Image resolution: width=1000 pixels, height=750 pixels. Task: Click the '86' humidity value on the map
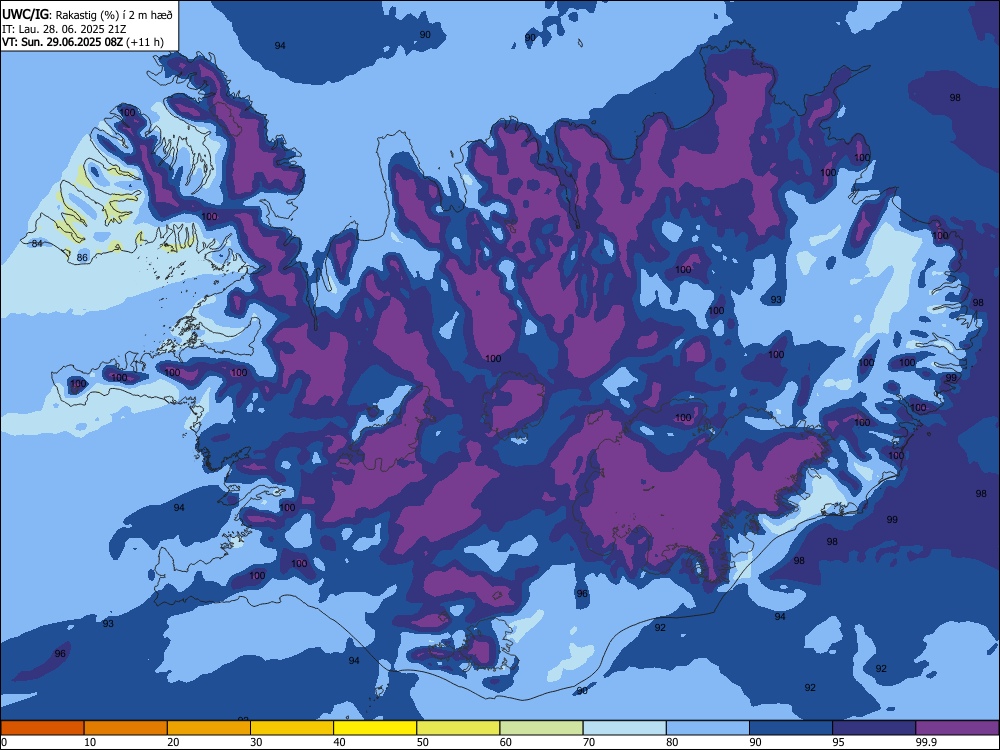point(82,258)
